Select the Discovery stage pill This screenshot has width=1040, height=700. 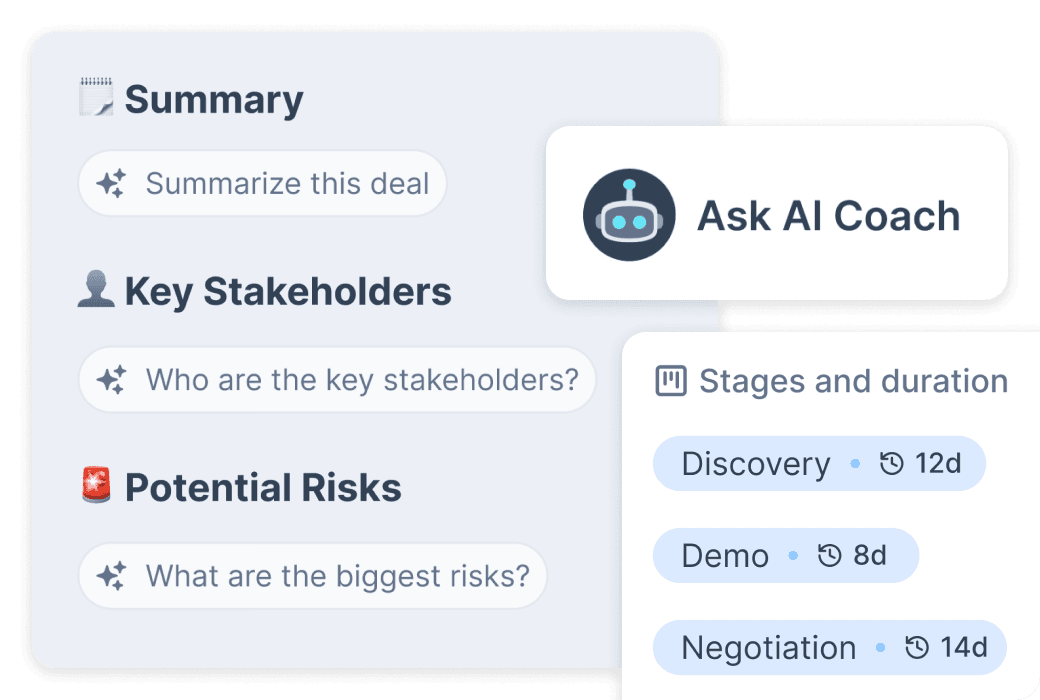[x=819, y=463]
